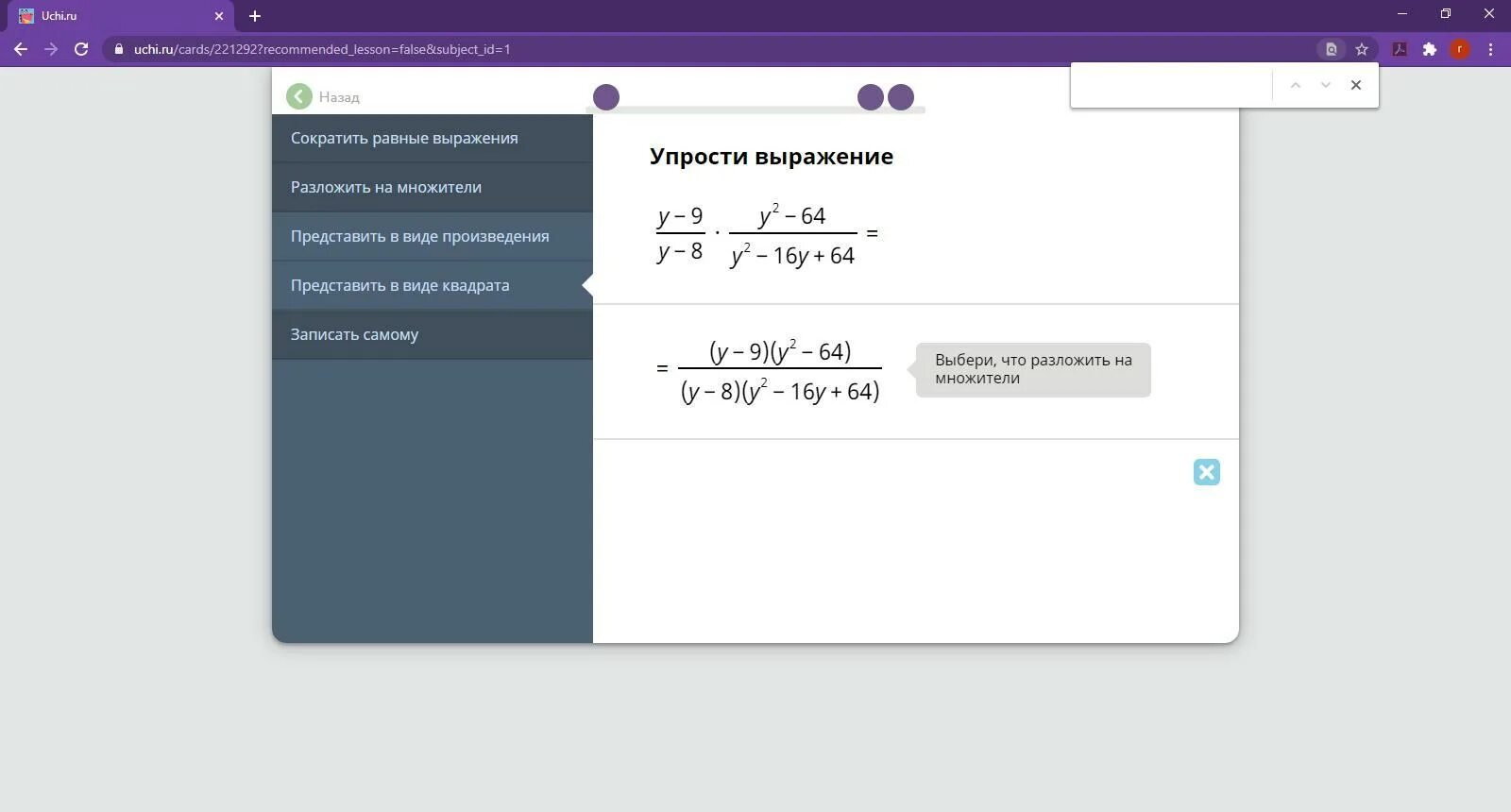Go back with the green Назад arrow
Image resolution: width=1511 pixels, height=812 pixels.
coord(299,96)
